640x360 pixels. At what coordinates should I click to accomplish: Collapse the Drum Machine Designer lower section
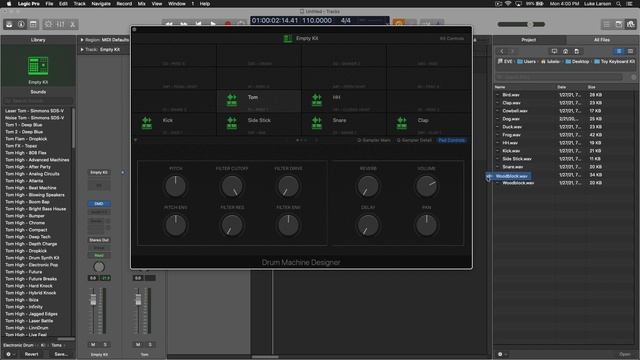136,140
